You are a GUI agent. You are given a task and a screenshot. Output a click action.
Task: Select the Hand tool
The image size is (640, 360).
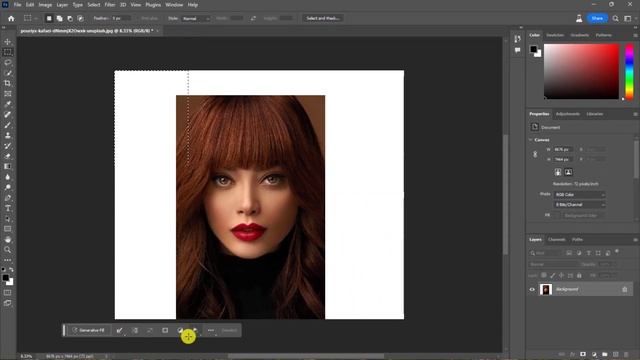tap(7, 240)
